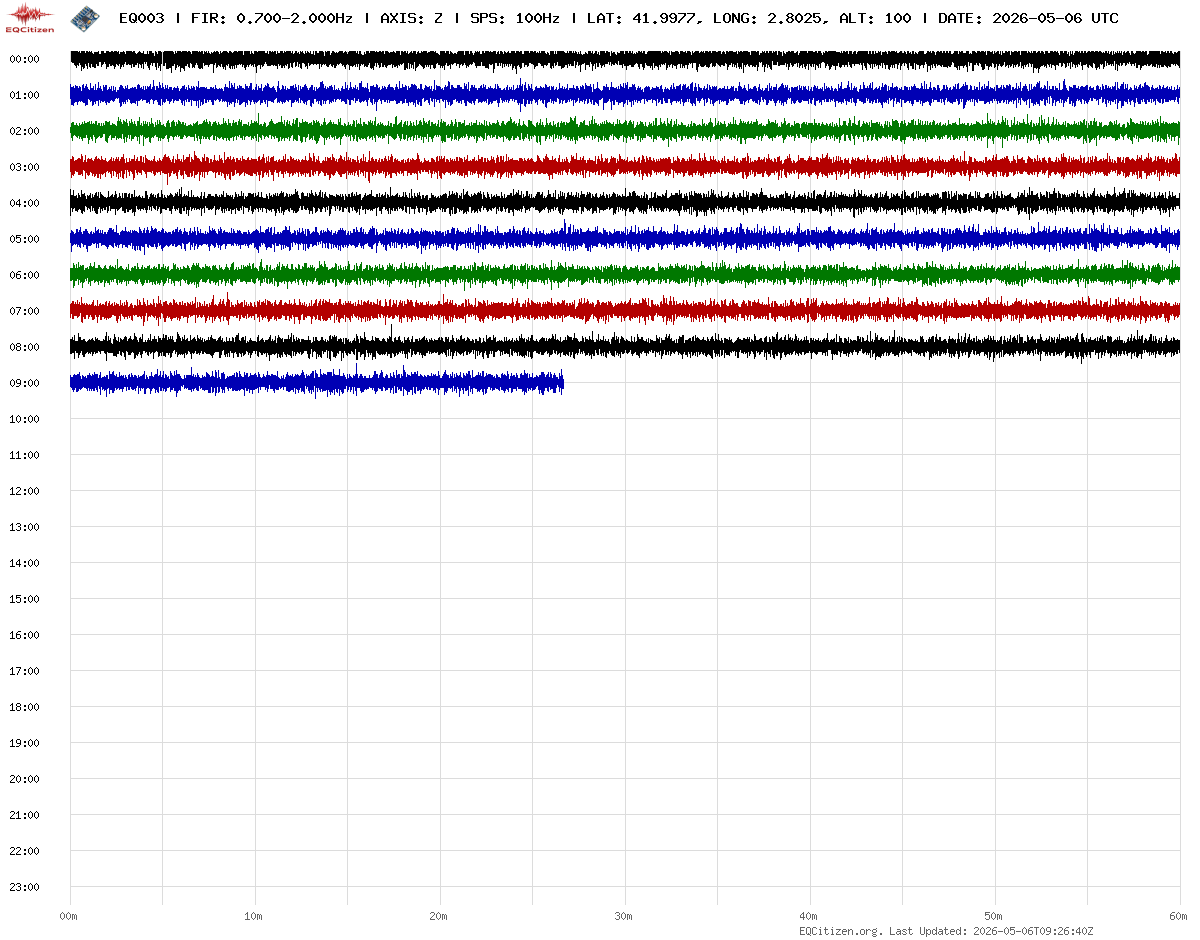Click the end of the 09:00 blue trace
Image resolution: width=1200 pixels, height=940 pixels.
562,383
